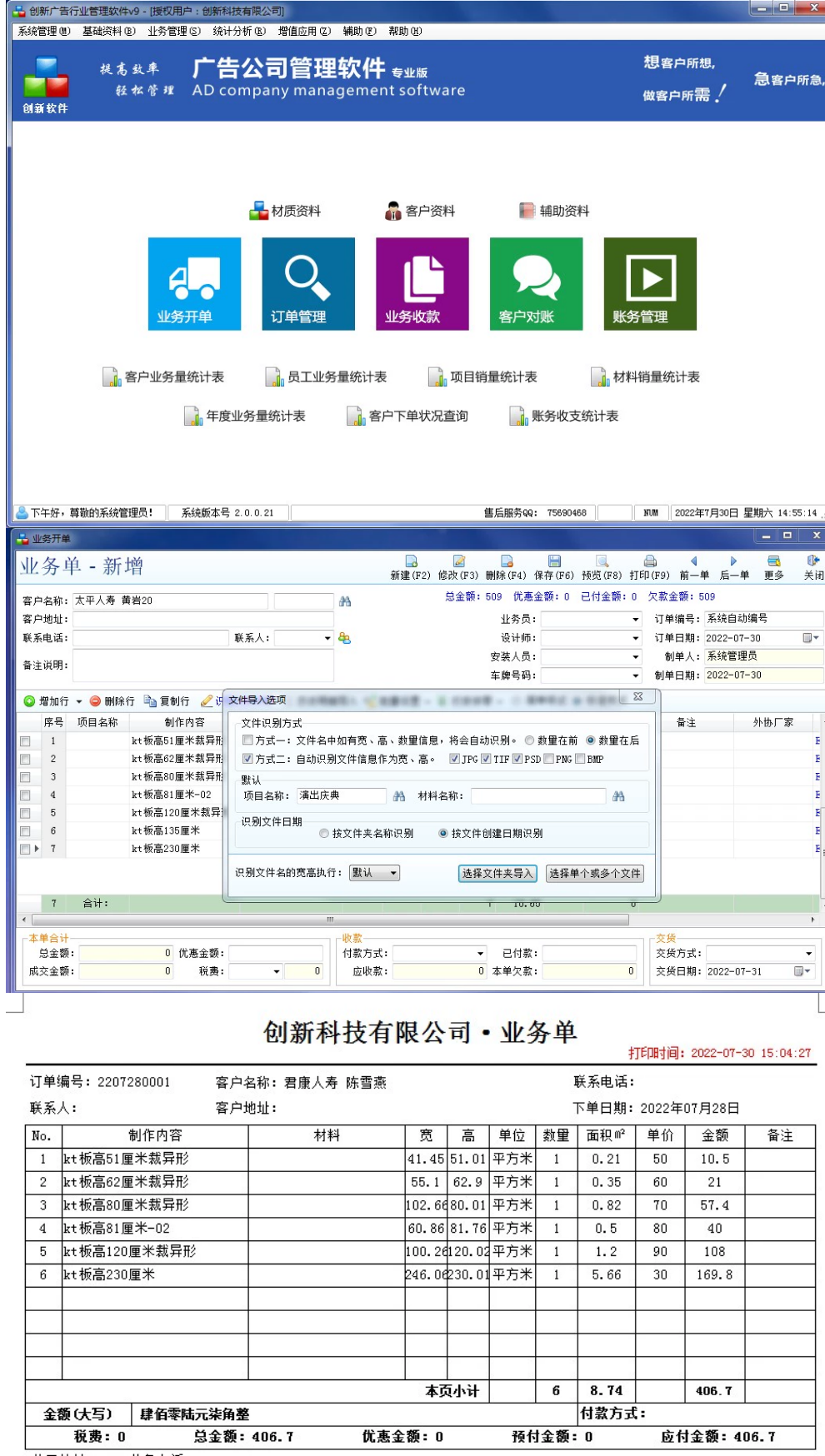825x1456 pixels.
Task: Click the 打印(F9) printer icon
Action: click(650, 562)
